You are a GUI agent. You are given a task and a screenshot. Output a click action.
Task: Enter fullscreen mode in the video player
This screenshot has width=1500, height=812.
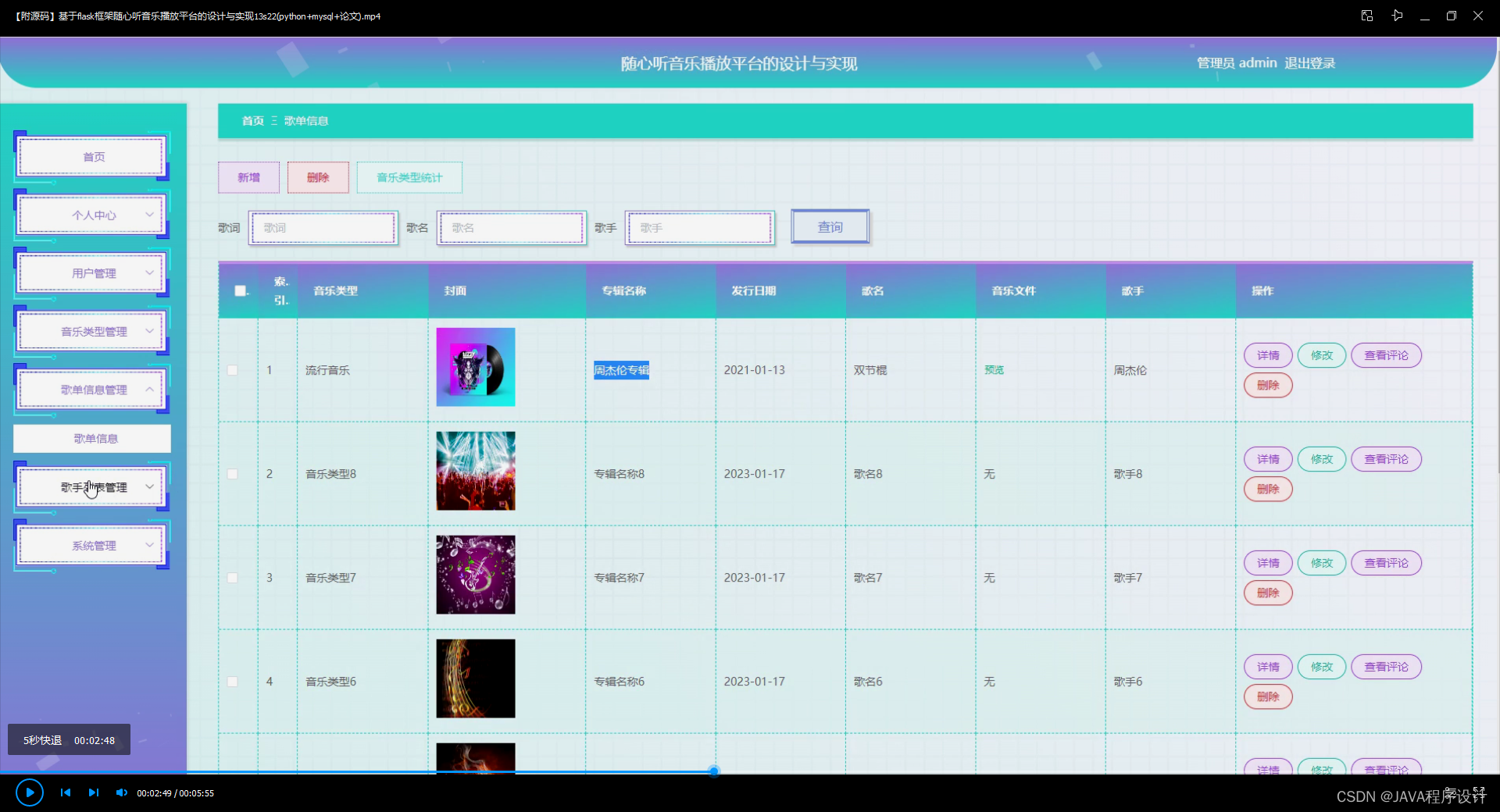[x=1479, y=792]
